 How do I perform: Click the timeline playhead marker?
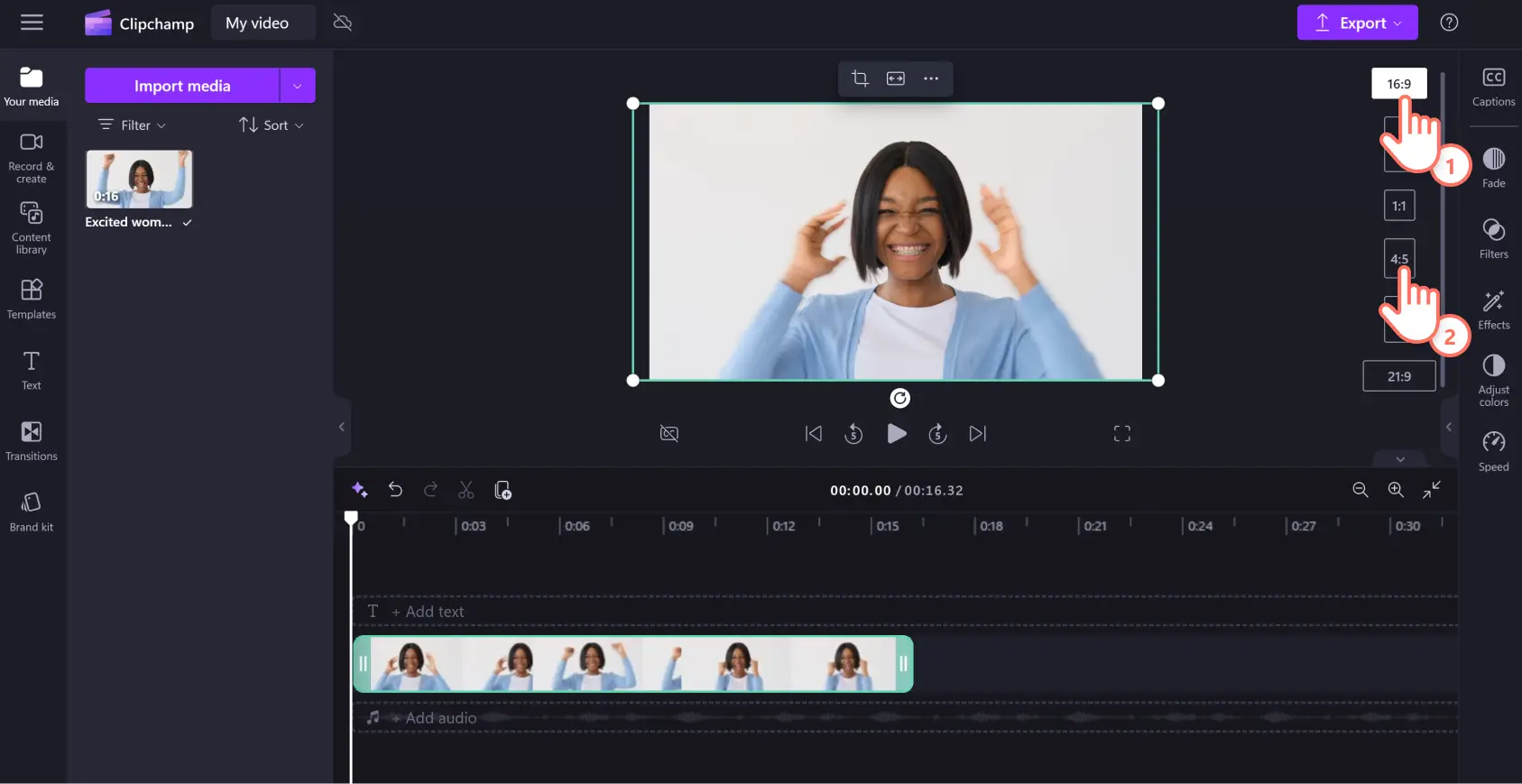click(x=351, y=518)
